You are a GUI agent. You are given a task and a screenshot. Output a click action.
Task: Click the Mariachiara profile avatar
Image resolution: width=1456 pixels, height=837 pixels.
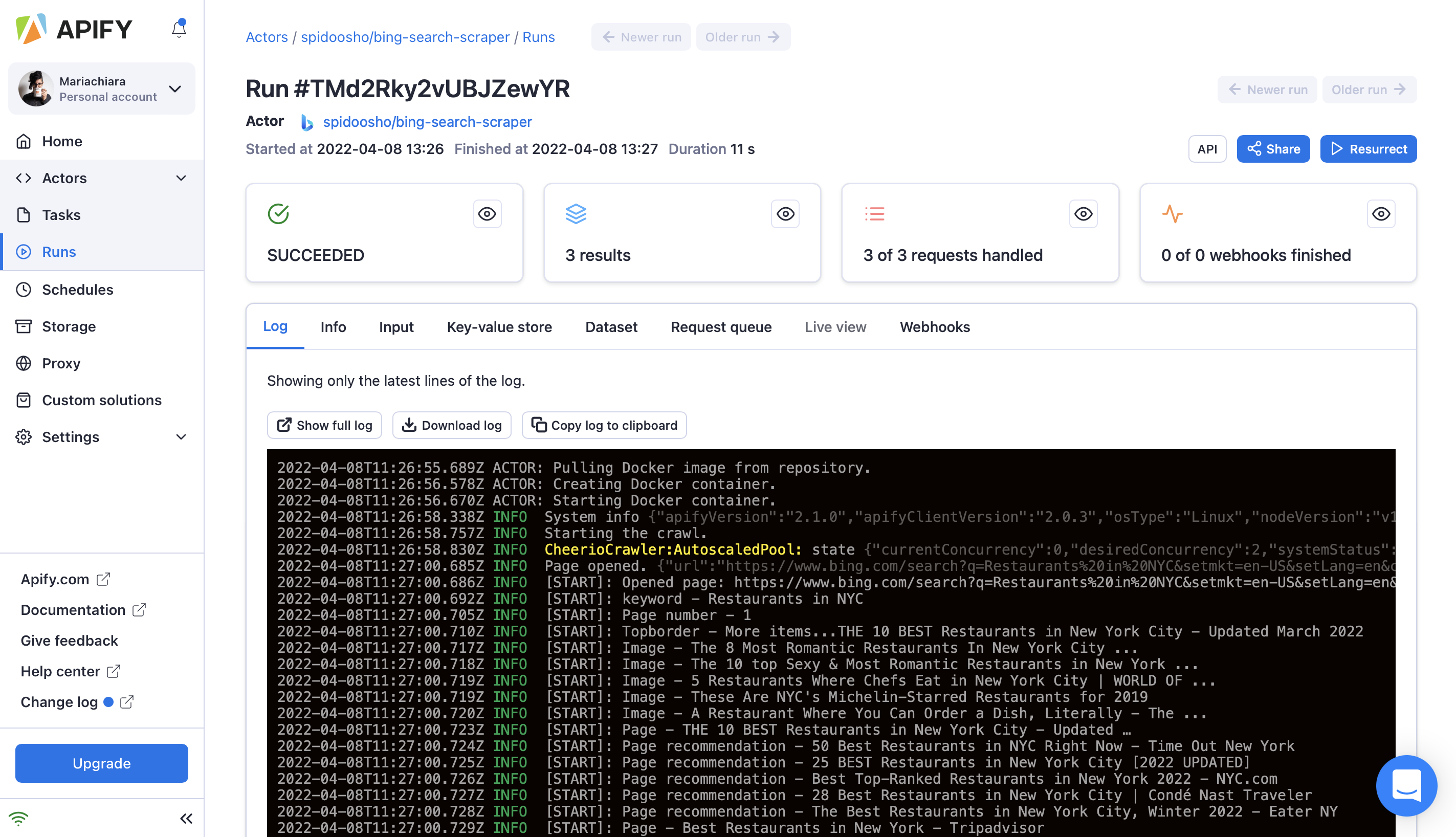[36, 89]
